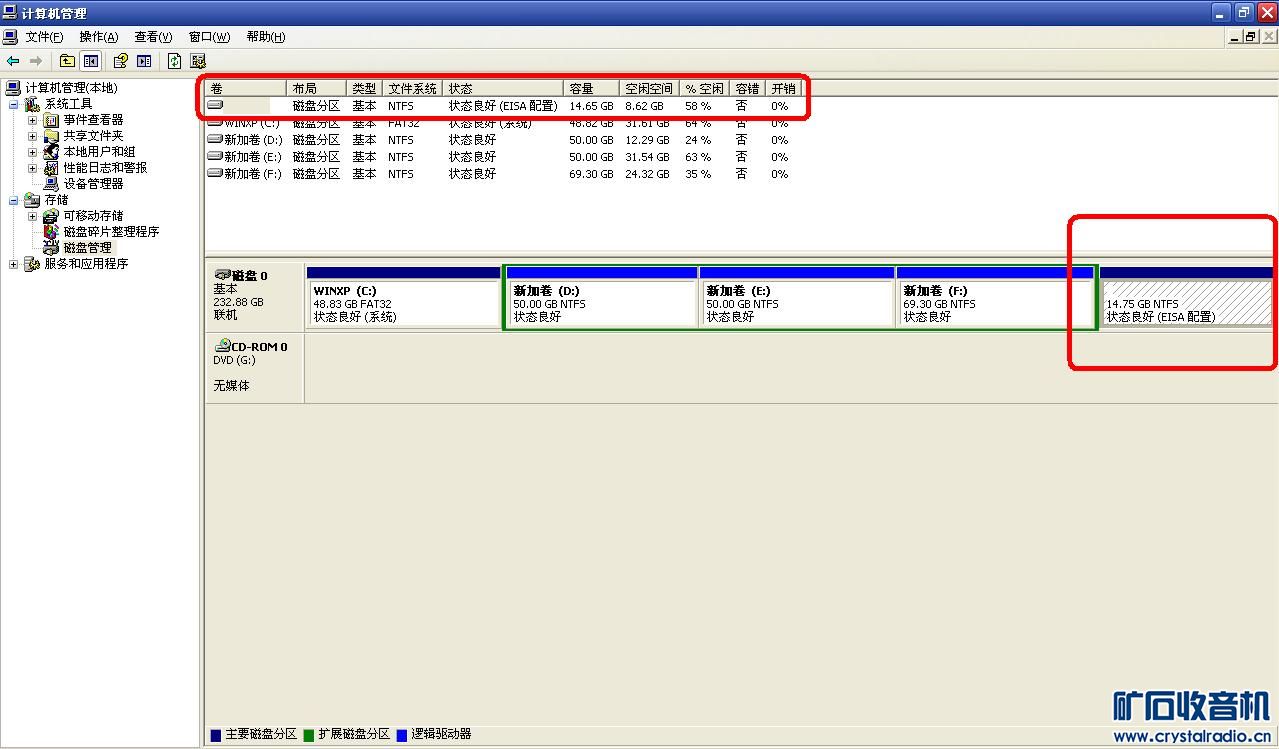The height and width of the screenshot is (749, 1279).
Task: Click the 状态良好 (EISA 配置) status cell in list
Action: pos(503,106)
